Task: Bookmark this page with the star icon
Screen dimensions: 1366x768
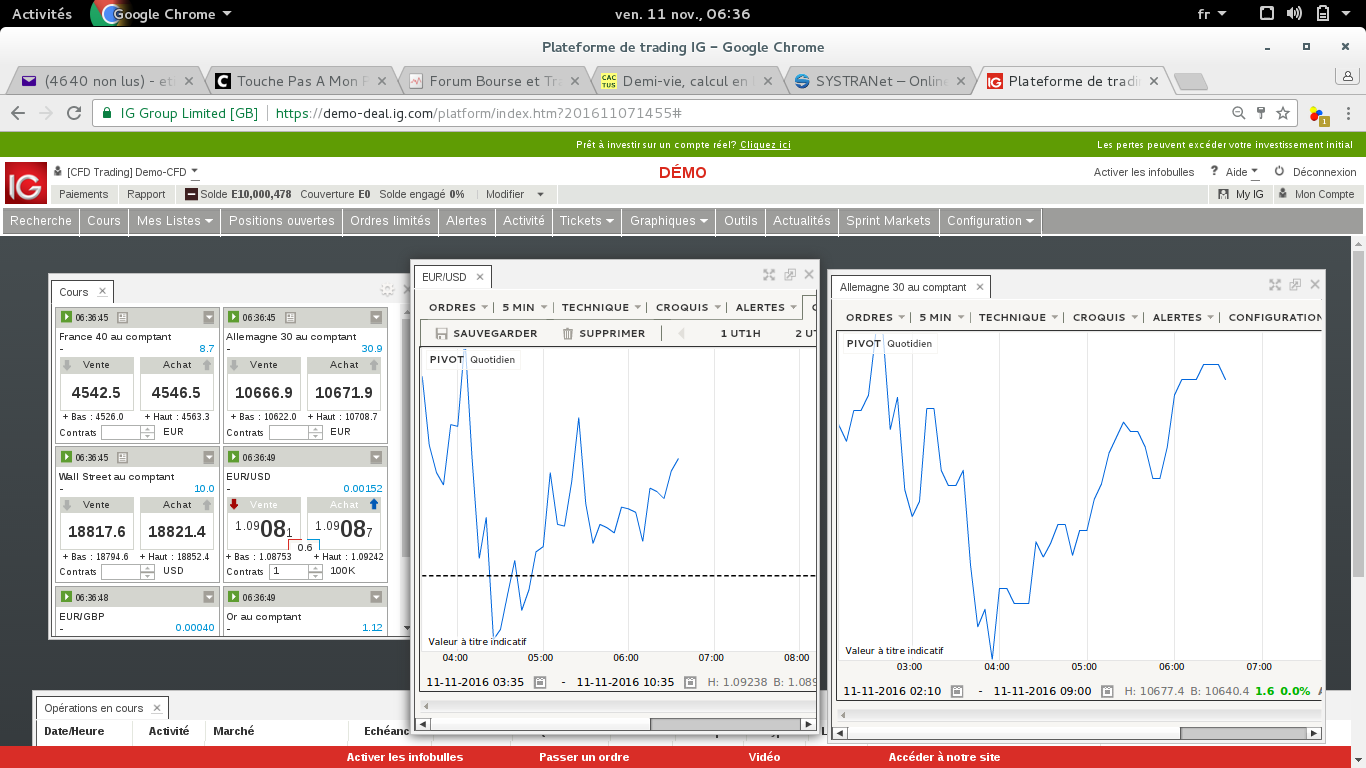Action: (1283, 113)
